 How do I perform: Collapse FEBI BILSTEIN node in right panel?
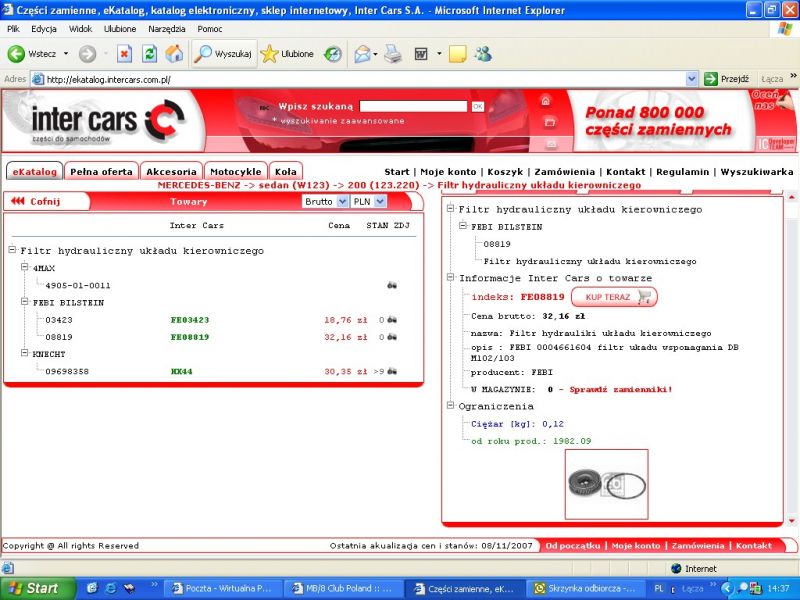pyautogui.click(x=463, y=226)
